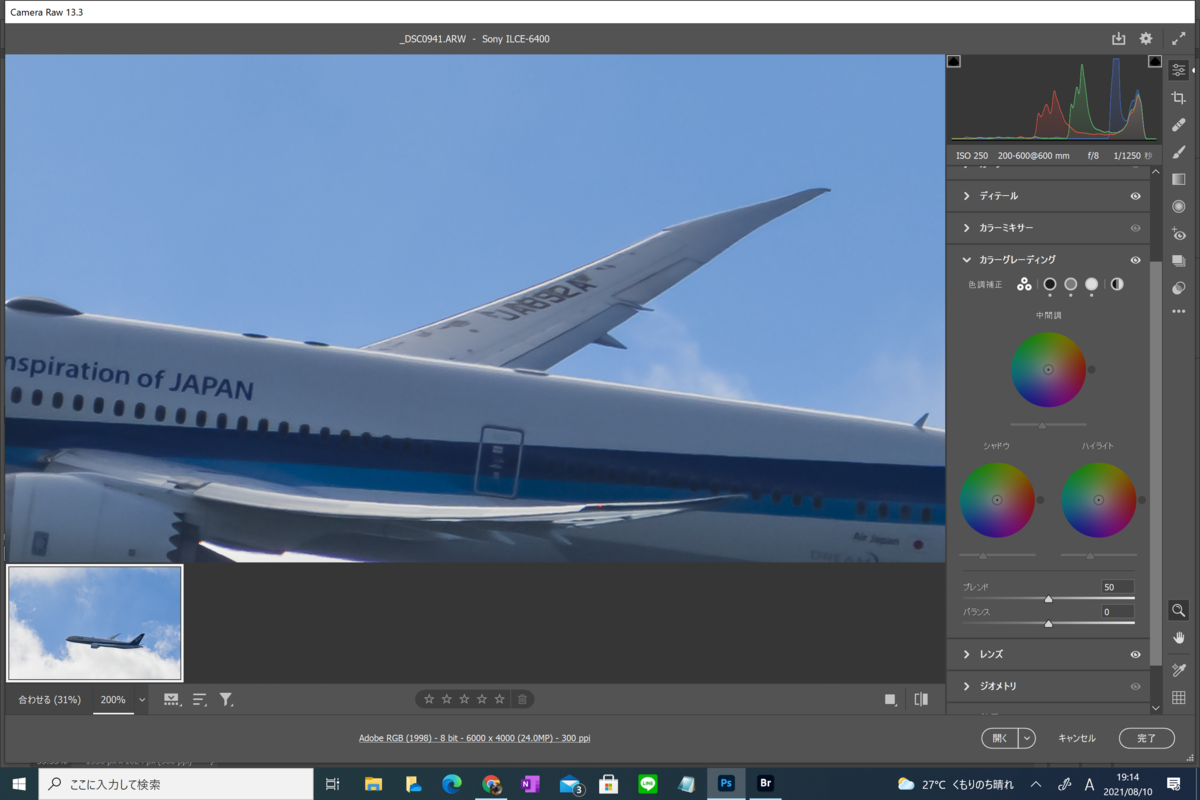Open the Snapshots panel icon
Viewport: 1200px width, 800px height.
click(1179, 261)
